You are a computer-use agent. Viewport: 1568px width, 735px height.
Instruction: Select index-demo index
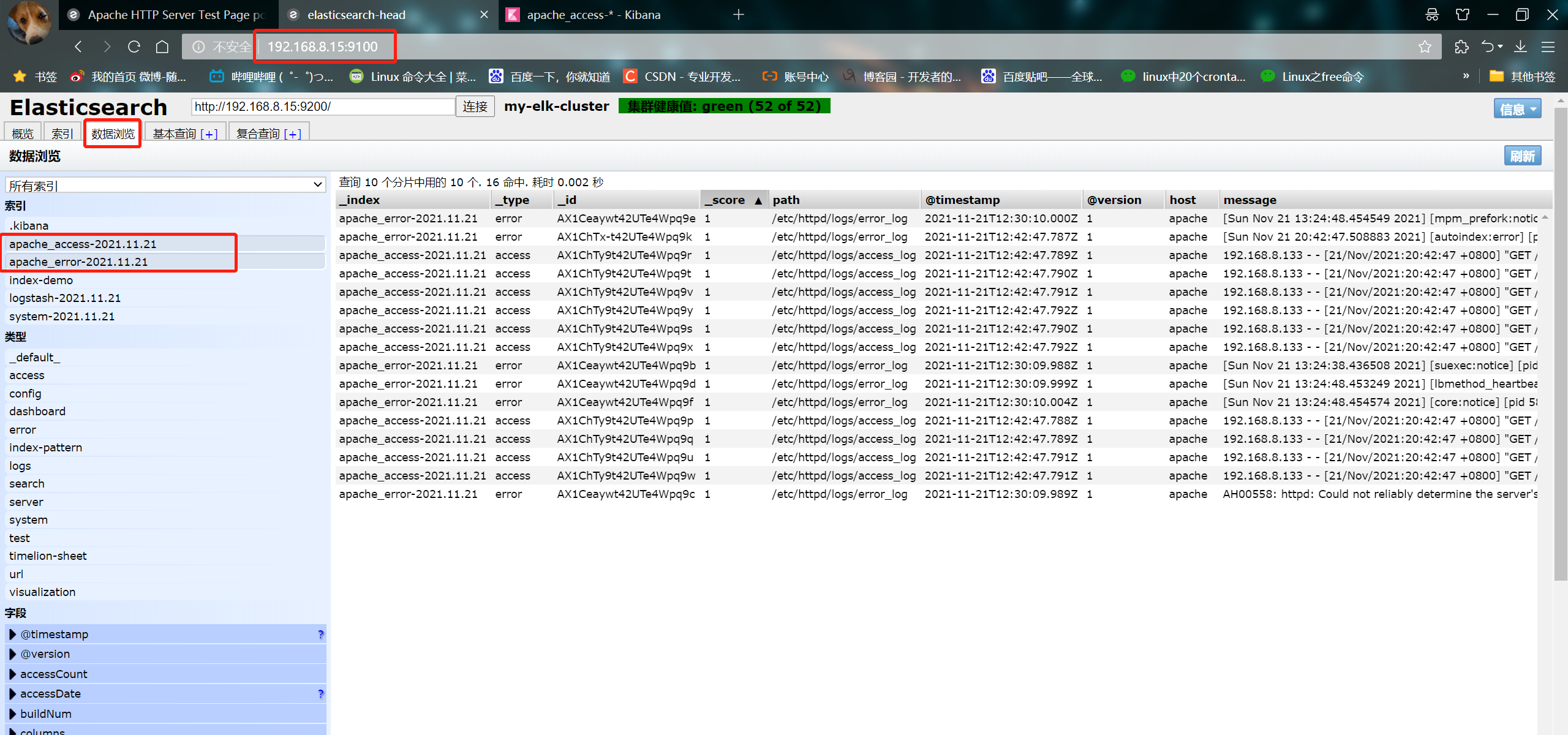pyautogui.click(x=164, y=280)
